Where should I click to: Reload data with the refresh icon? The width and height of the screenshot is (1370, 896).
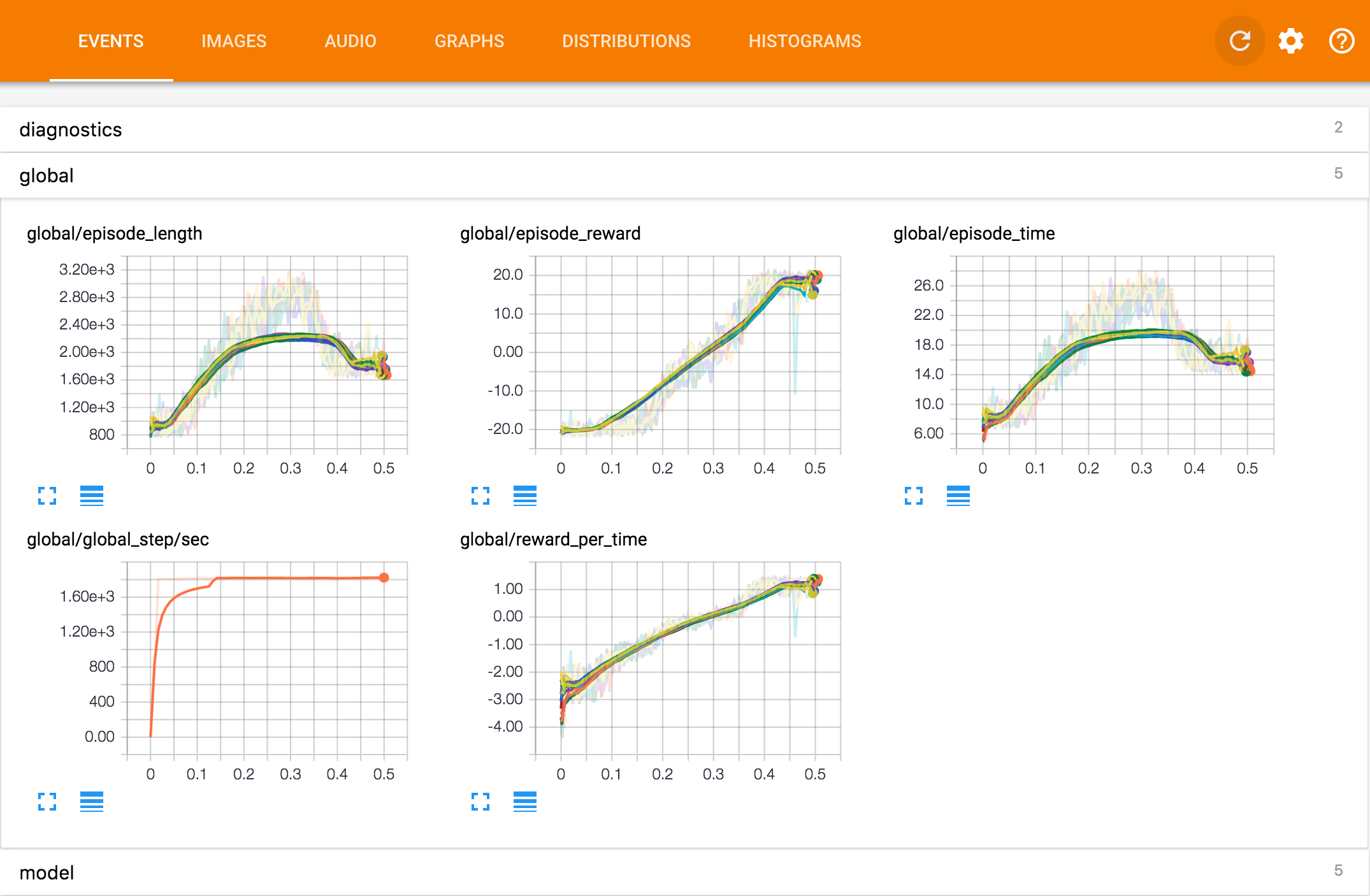pyautogui.click(x=1239, y=41)
